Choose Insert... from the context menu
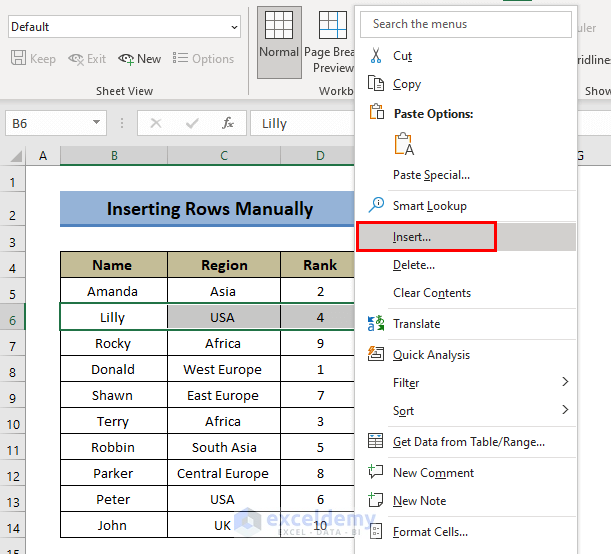The height and width of the screenshot is (554, 611). tap(412, 237)
